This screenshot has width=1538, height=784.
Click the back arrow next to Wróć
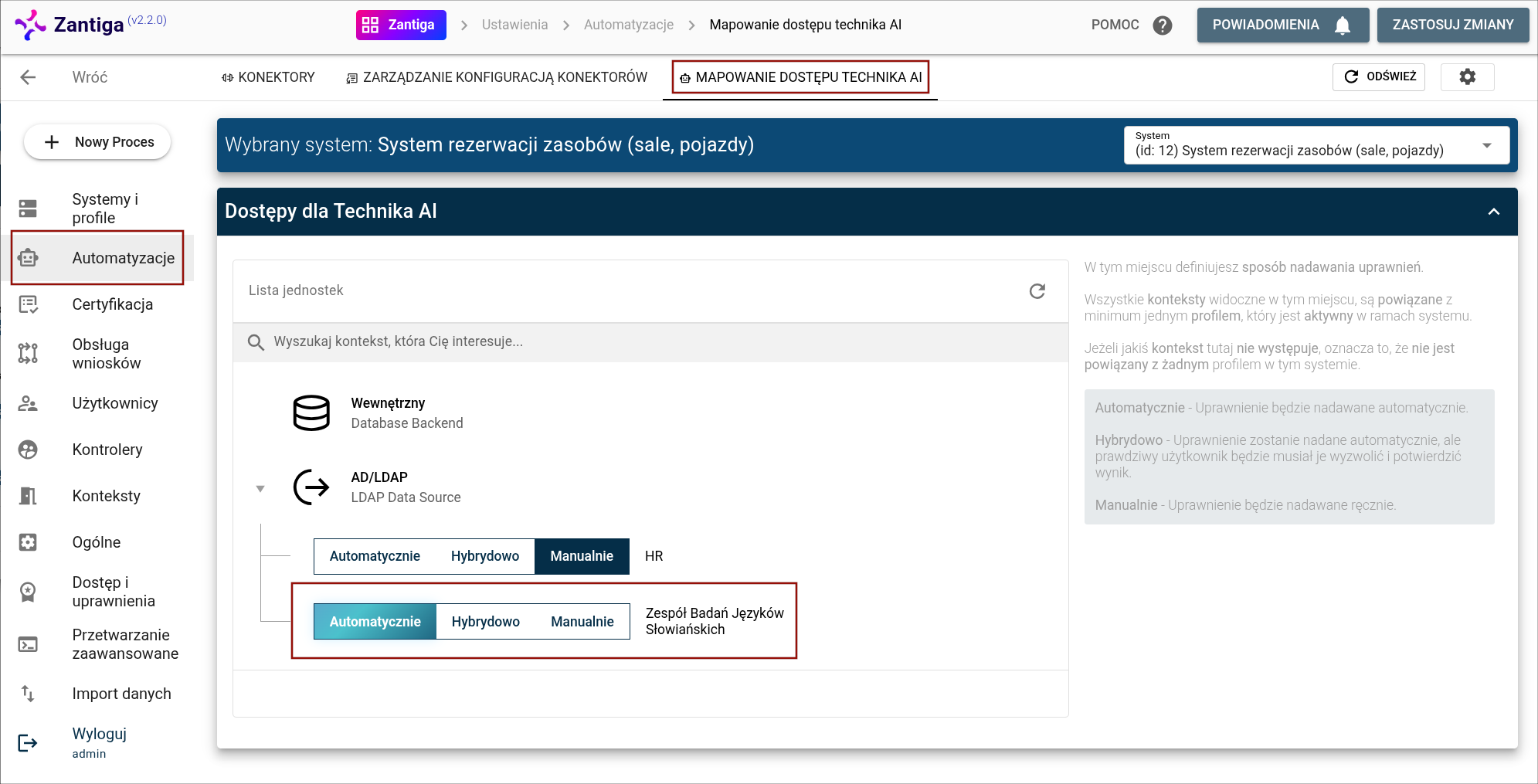[29, 77]
